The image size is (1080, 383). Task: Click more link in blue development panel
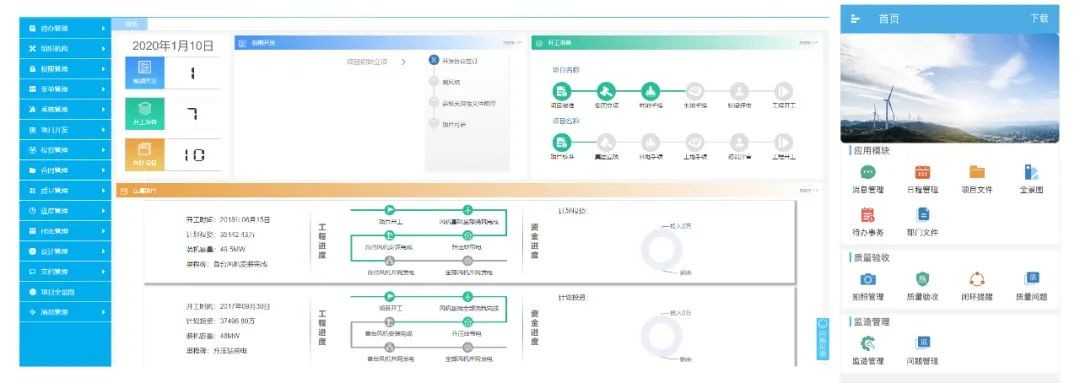(512, 43)
